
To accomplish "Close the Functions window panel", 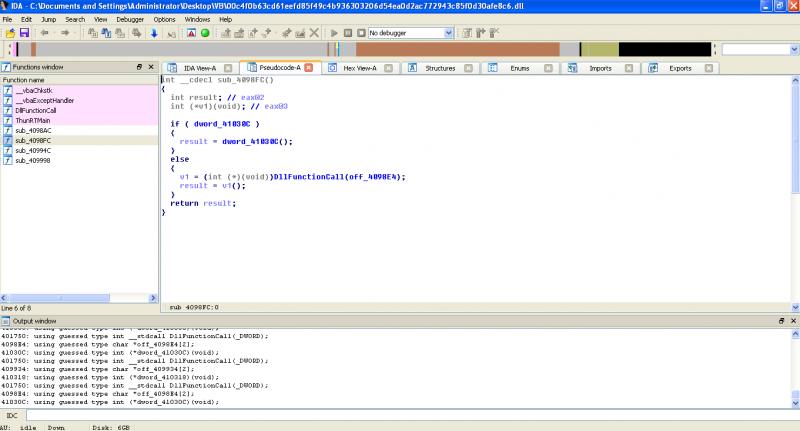I will point(151,67).
